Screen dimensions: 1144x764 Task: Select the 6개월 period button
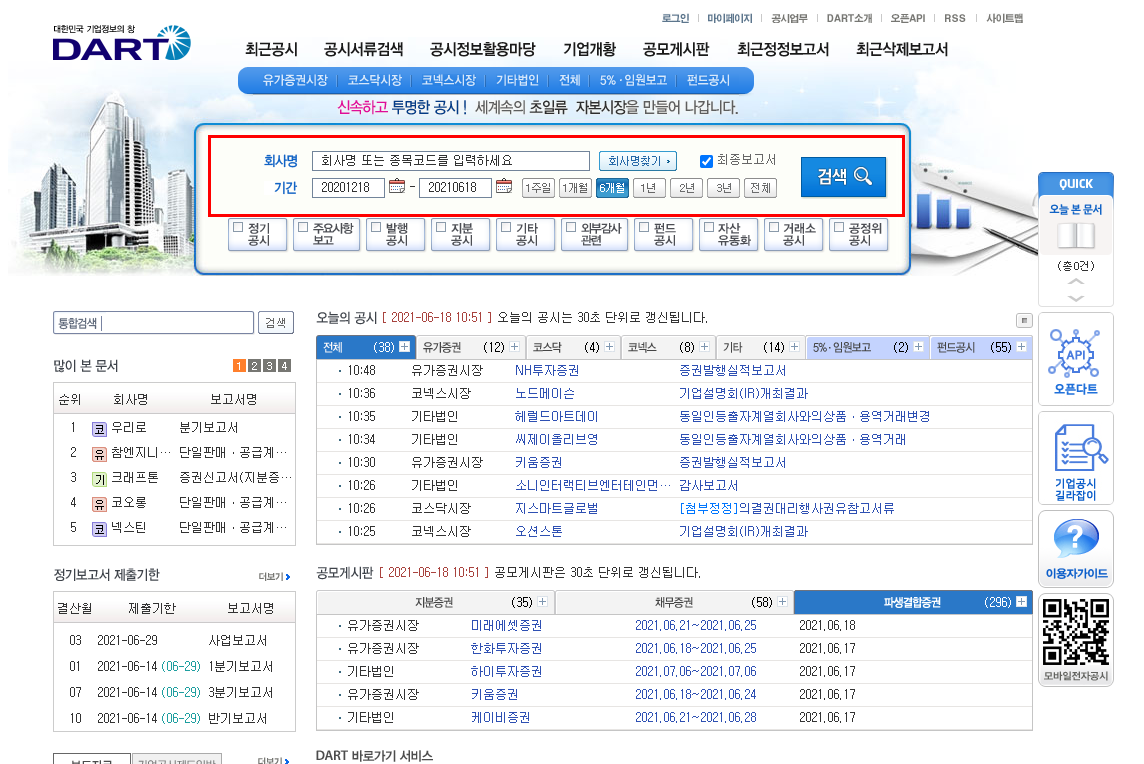(x=612, y=188)
